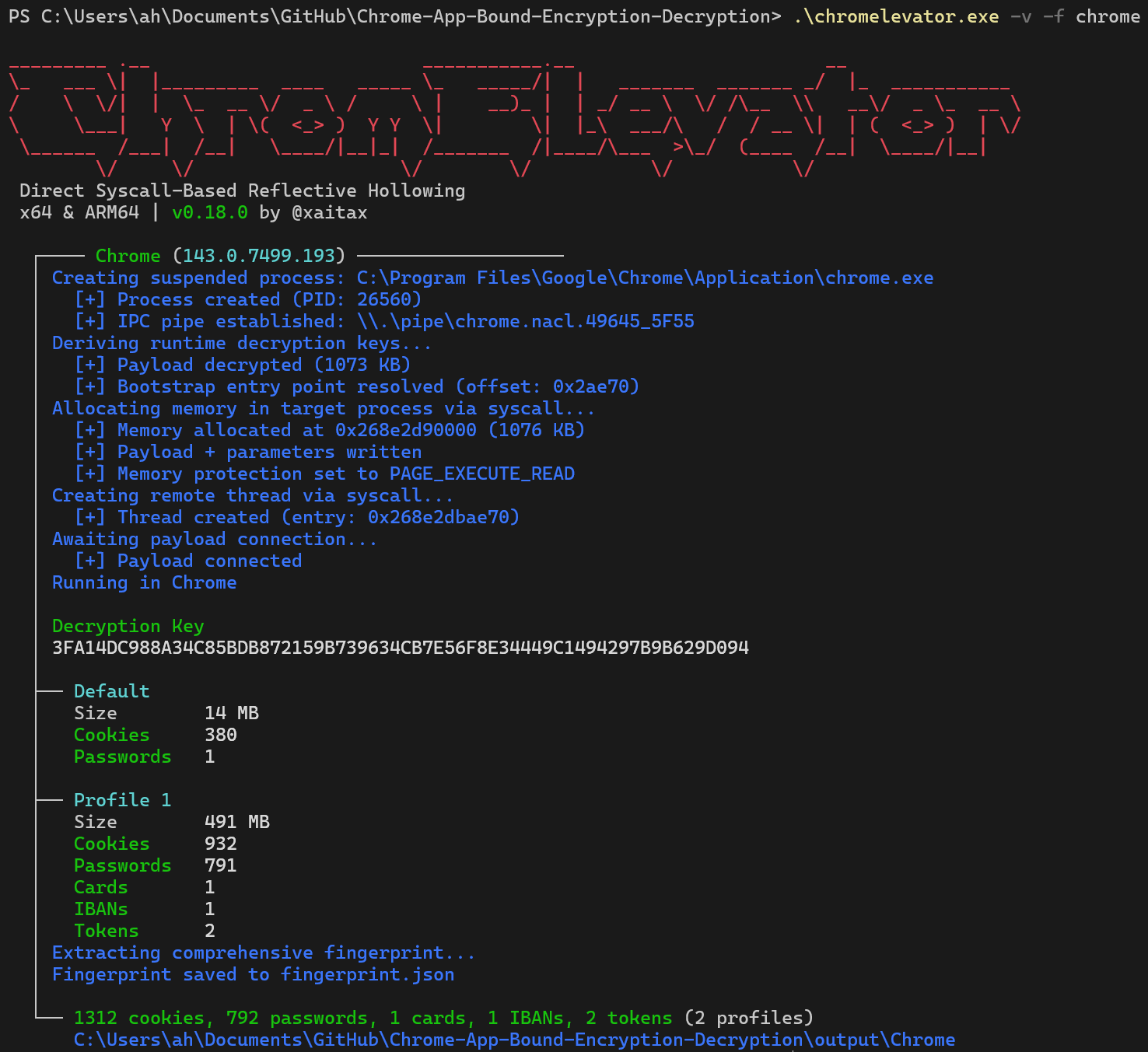Click the 'Creating suspended process:' label
The image size is (1148, 1052).
pyautogui.click(x=198, y=278)
